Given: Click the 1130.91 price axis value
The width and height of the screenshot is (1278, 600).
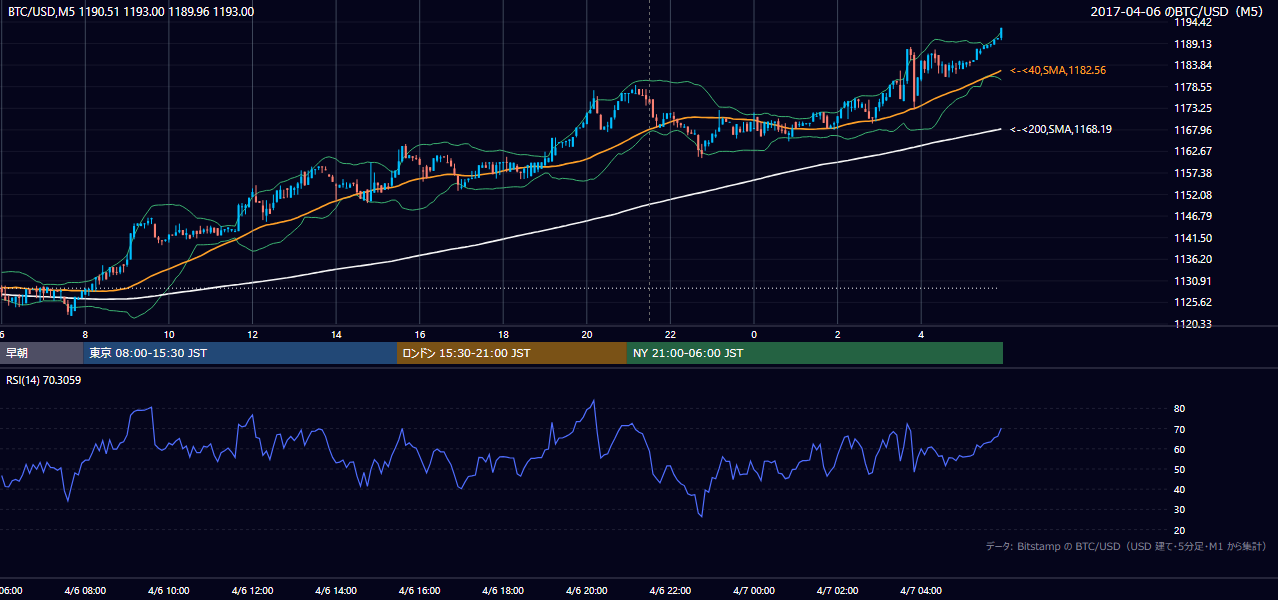Looking at the screenshot, I should coord(1194,281).
